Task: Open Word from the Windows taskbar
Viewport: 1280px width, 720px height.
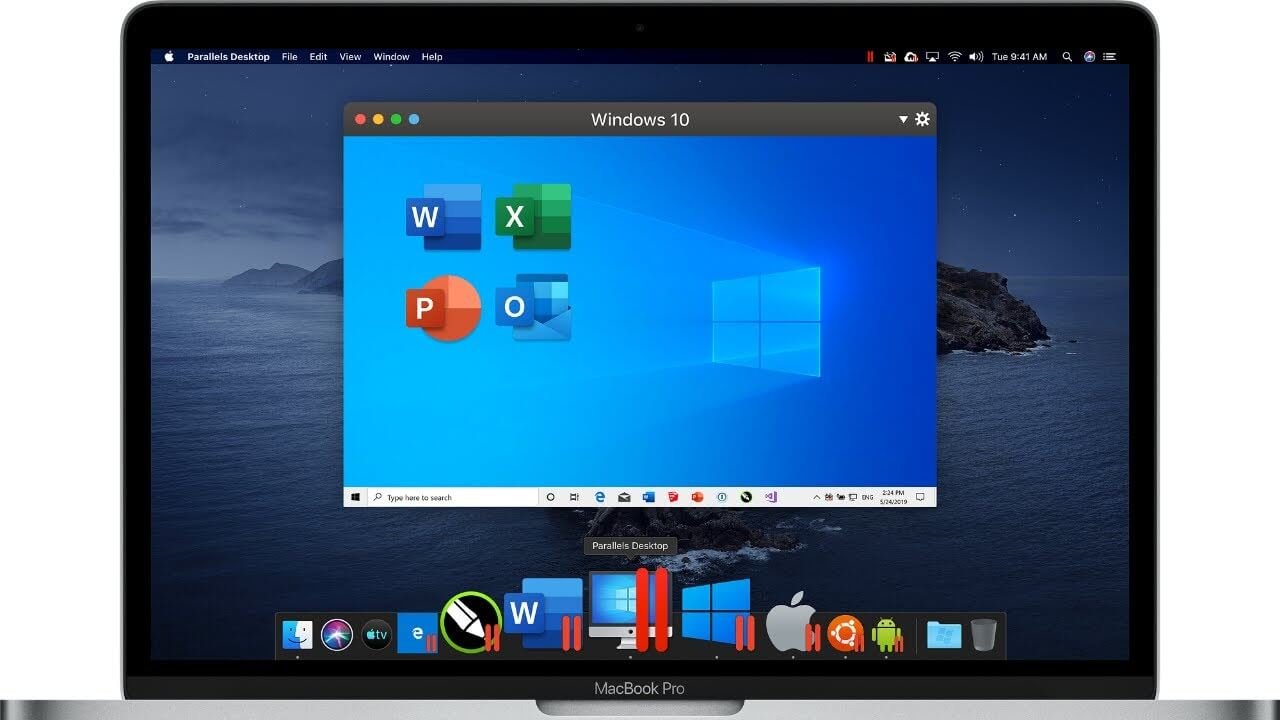Action: point(648,497)
